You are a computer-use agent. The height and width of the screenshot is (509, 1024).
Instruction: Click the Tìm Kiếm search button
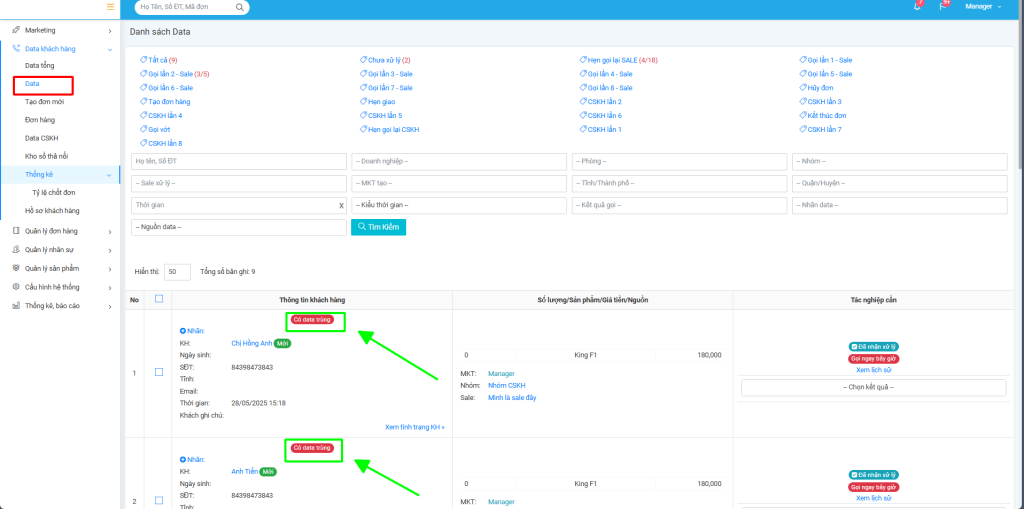tap(378, 227)
